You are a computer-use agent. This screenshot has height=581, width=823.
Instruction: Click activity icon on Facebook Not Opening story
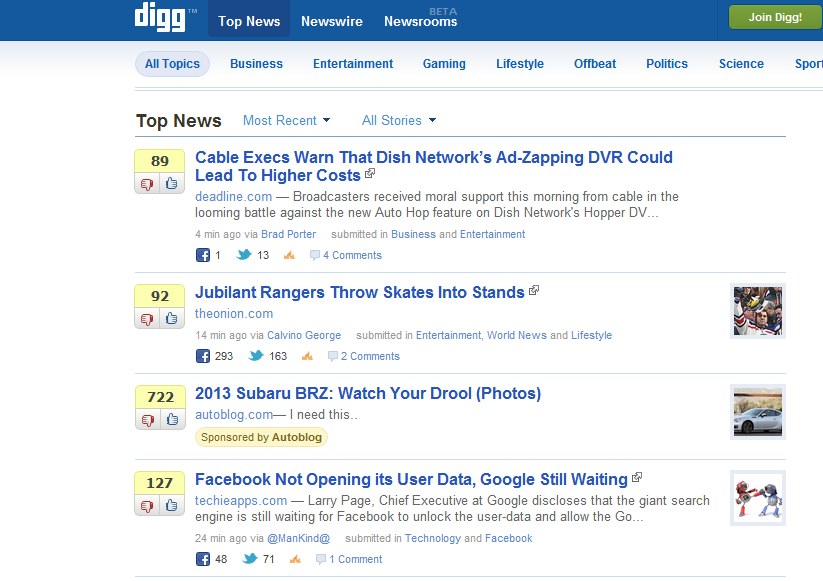296,559
